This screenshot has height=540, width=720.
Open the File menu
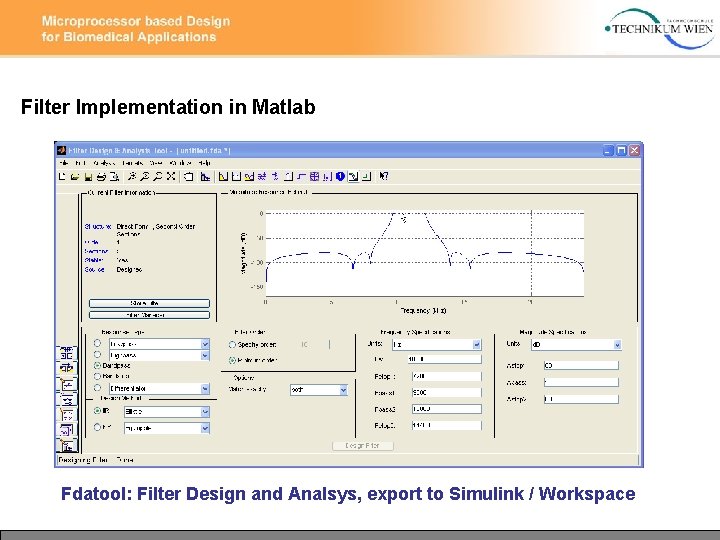pos(64,163)
